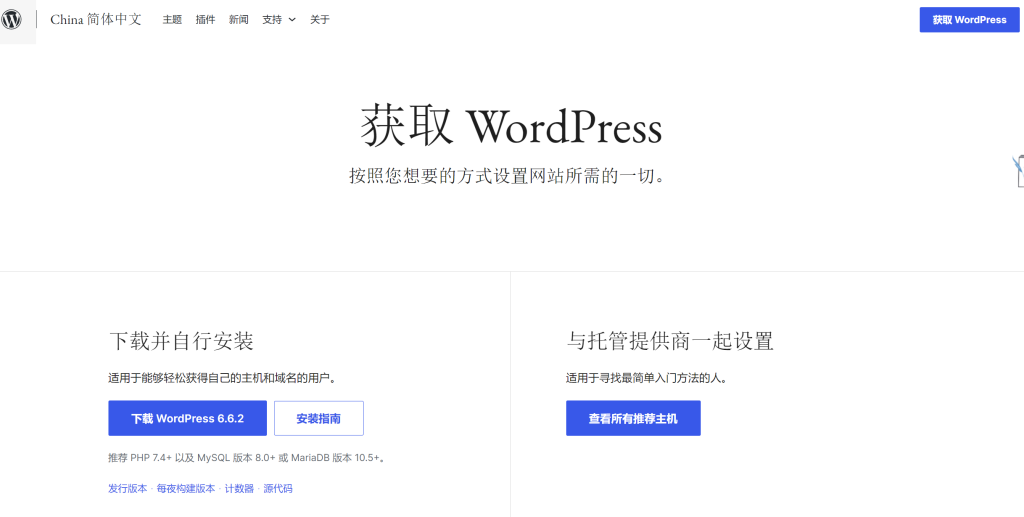The height and width of the screenshot is (517, 1024).
Task: Download WordPress 6.6.2
Action: tap(187, 418)
